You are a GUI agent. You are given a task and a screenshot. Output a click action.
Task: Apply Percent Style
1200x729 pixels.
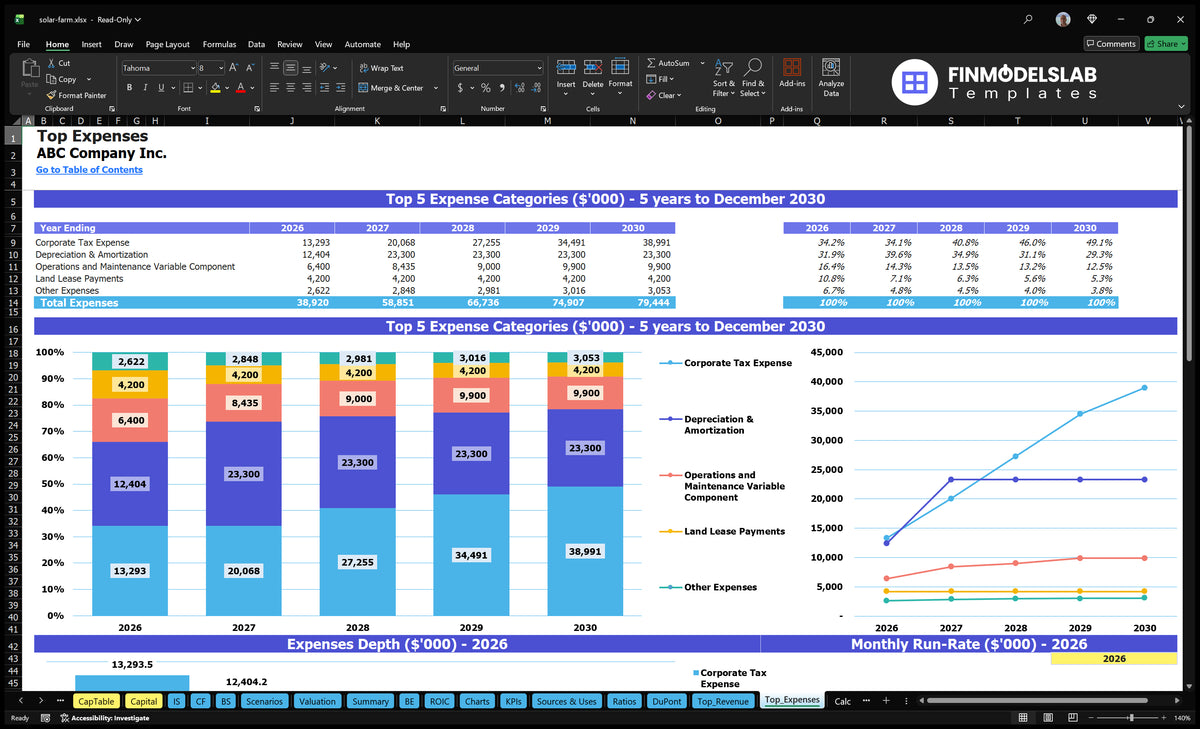485,88
